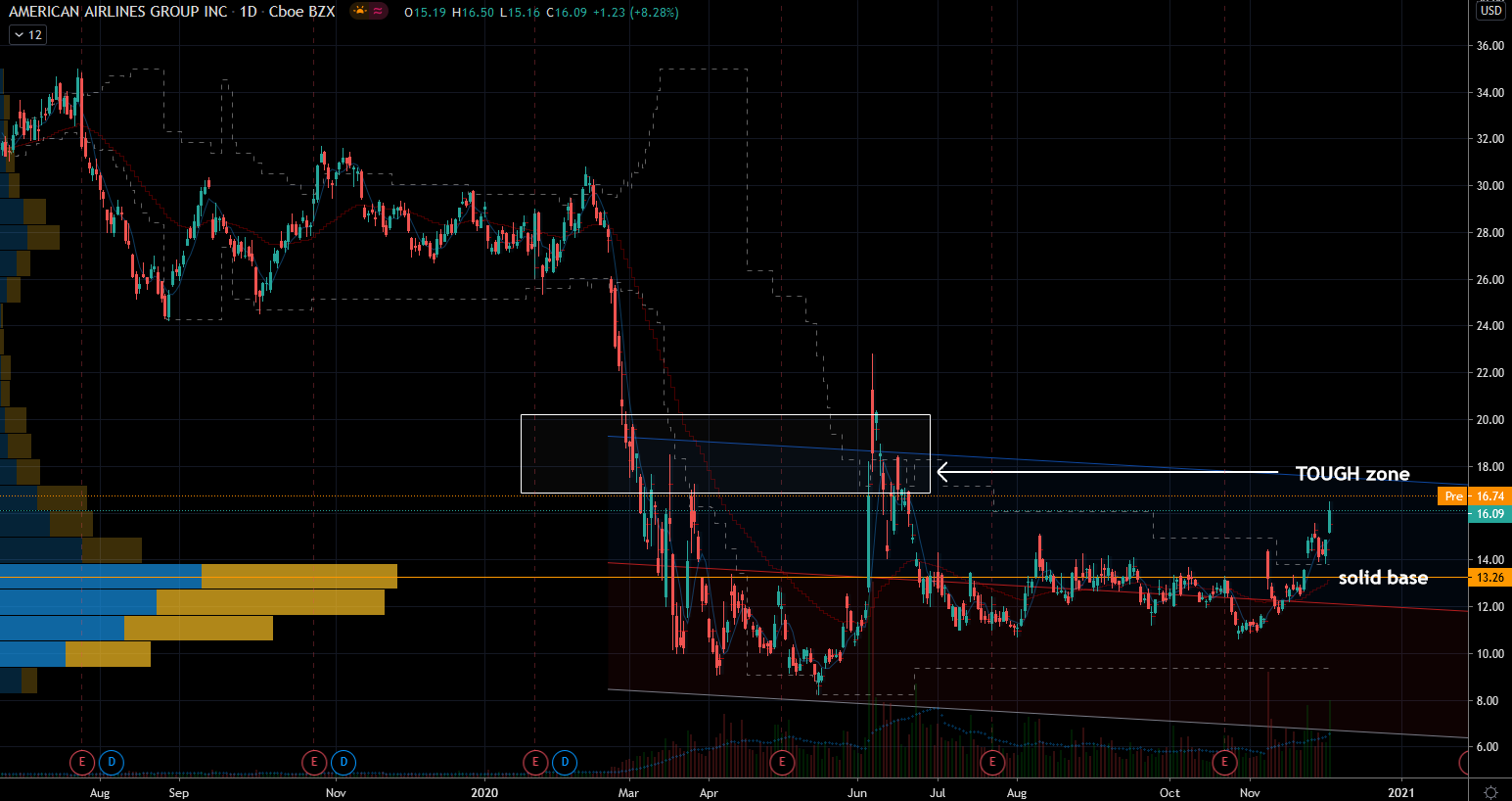Open the dividend marker above Nov 2019
The width and height of the screenshot is (1512, 801).
pyautogui.click(x=344, y=761)
